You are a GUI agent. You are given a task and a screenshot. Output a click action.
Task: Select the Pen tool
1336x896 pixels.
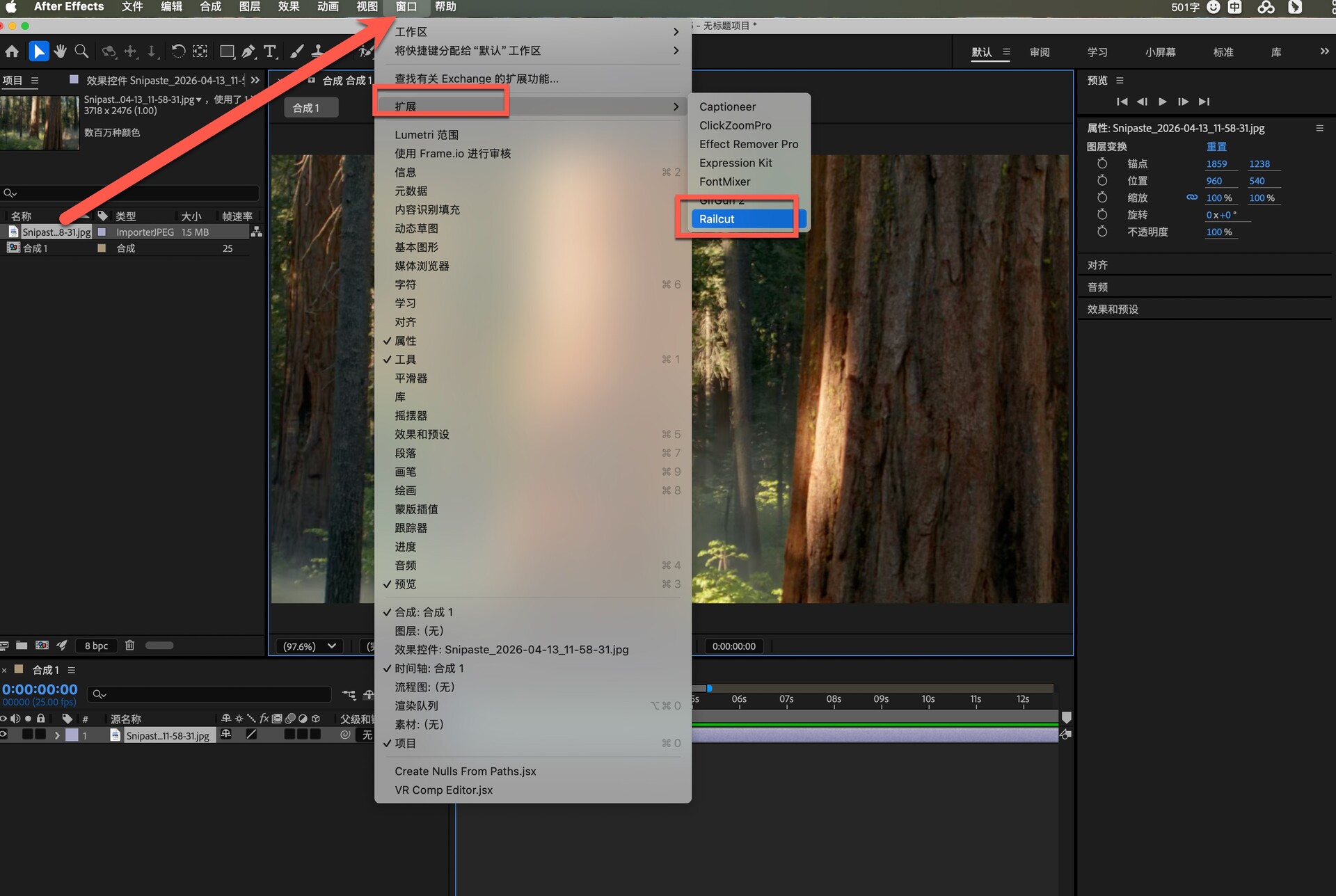coord(248,51)
